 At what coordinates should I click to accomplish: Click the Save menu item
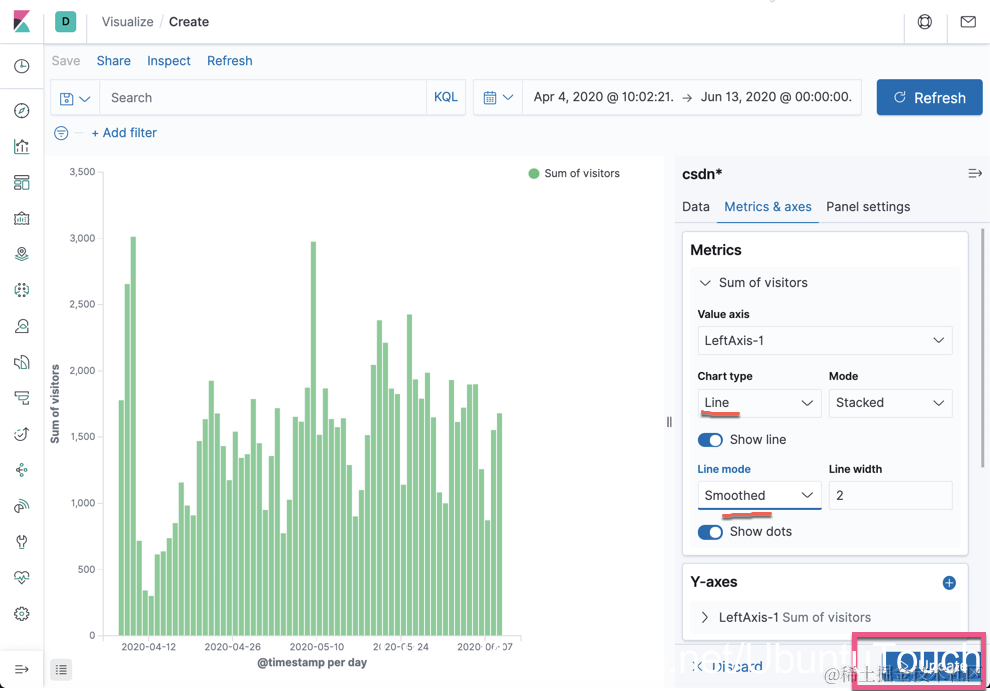tap(66, 61)
